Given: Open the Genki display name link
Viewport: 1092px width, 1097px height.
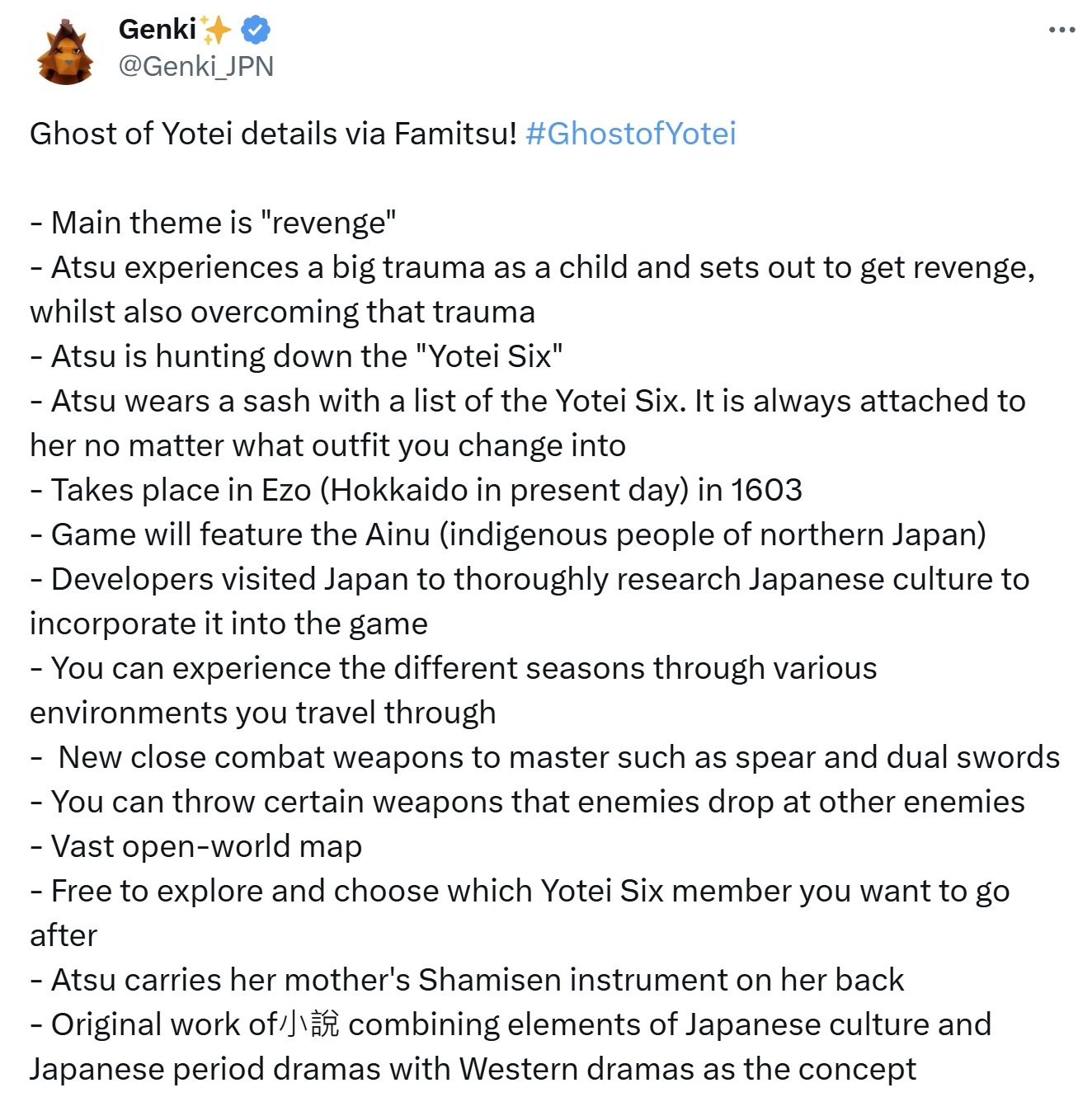Looking at the screenshot, I should (x=158, y=30).
